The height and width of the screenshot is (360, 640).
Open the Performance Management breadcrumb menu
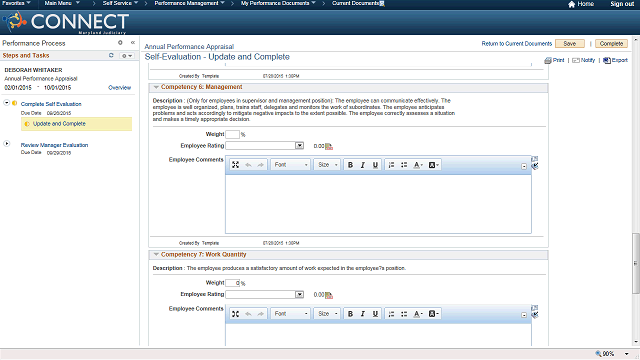[189, 3]
